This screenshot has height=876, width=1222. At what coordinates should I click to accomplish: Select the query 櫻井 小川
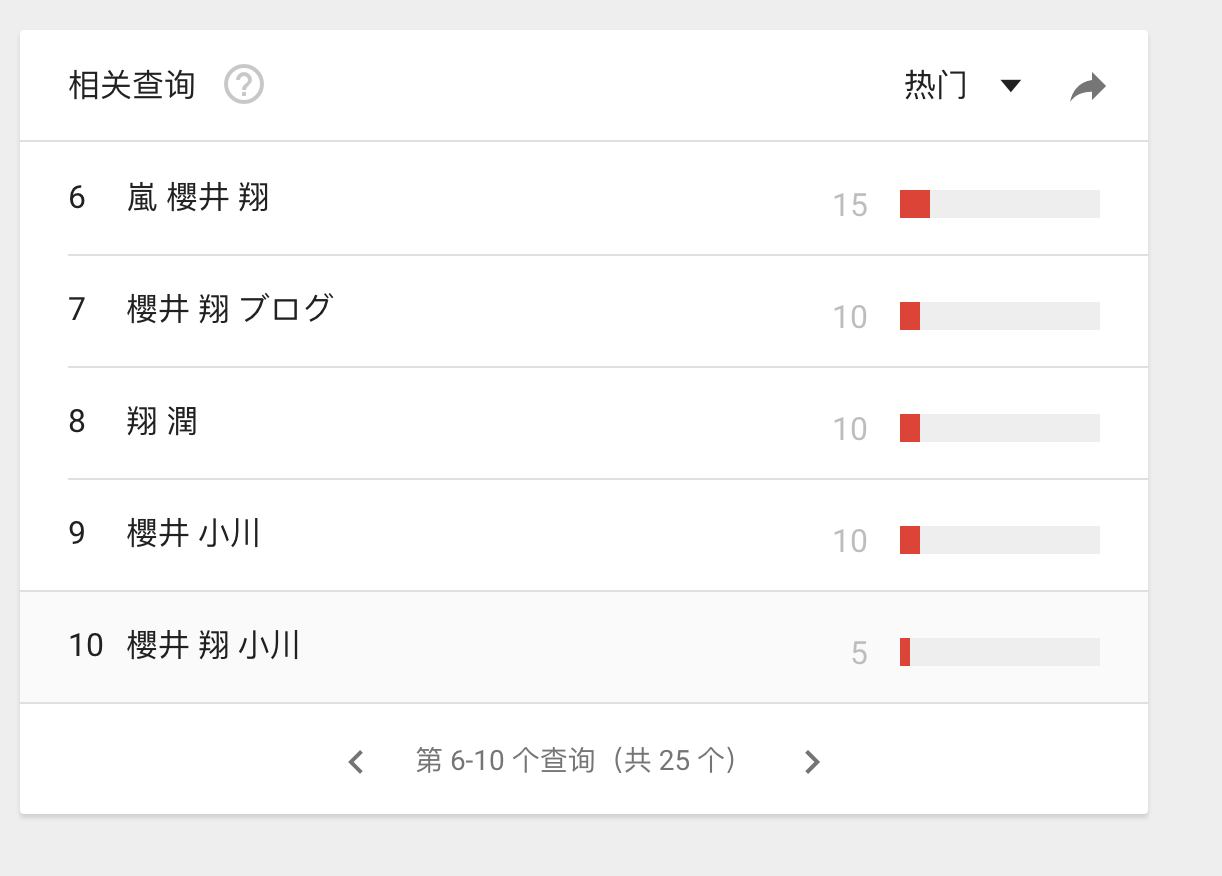193,534
